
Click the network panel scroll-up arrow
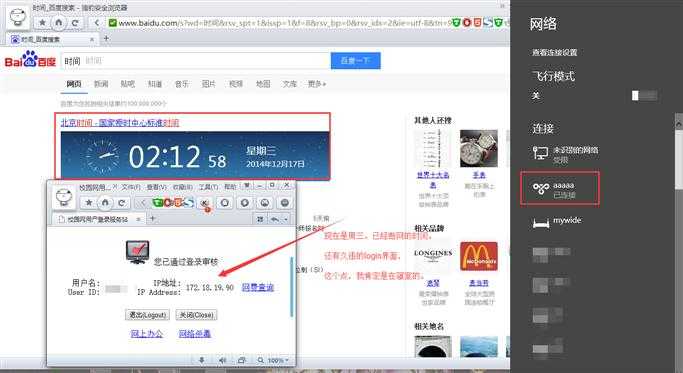[679, 124]
